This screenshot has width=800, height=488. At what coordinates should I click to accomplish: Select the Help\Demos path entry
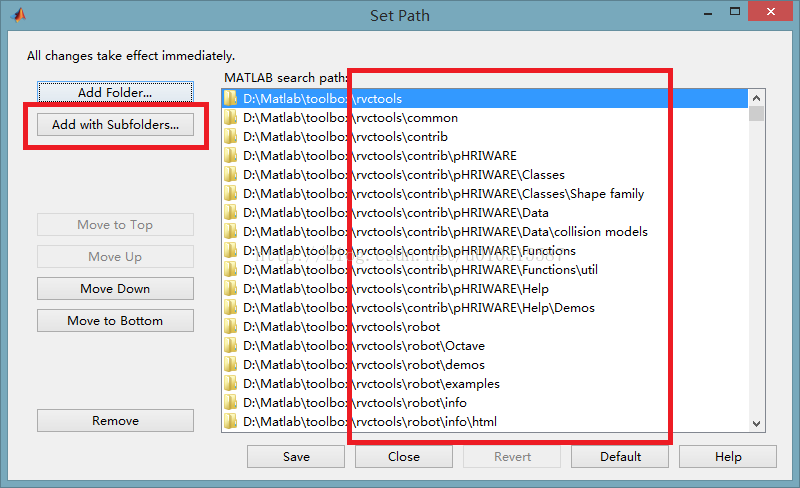485,308
